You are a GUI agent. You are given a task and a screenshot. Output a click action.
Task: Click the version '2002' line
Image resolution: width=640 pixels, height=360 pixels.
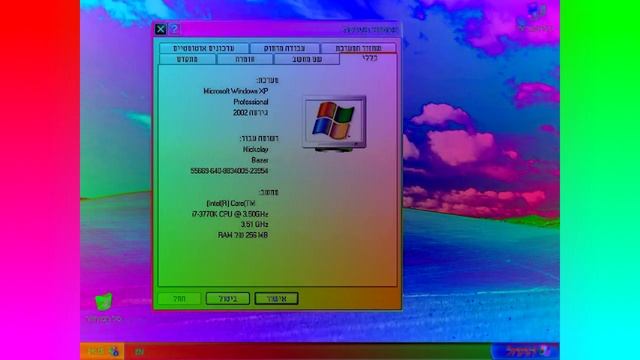(x=251, y=112)
